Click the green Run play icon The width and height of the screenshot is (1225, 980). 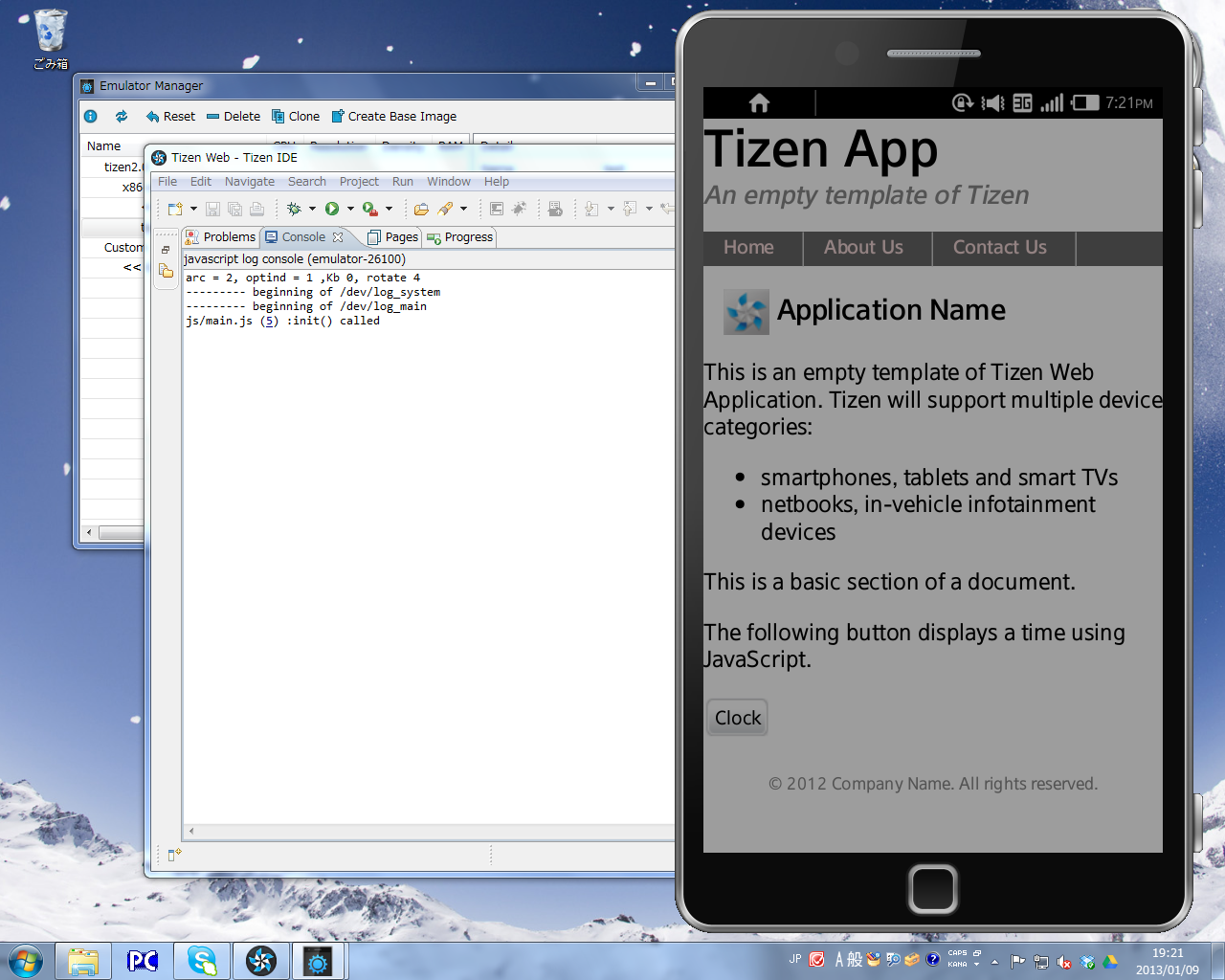click(332, 209)
